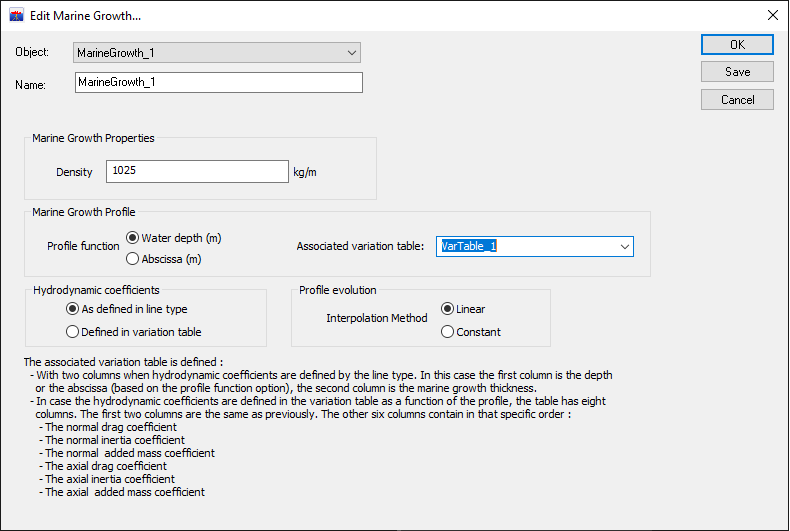This screenshot has height=531, width=790.
Task: Click the Associated variation table label
Action: pyautogui.click(x=360, y=246)
